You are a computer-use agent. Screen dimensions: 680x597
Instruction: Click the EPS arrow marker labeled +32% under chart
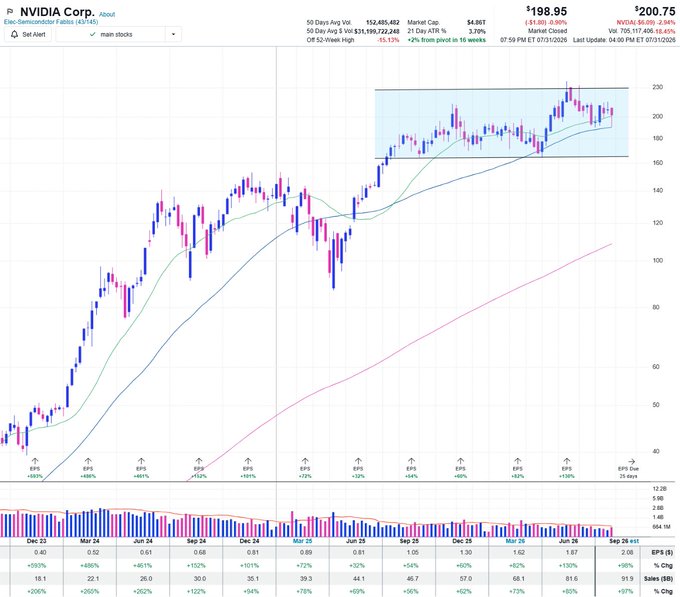[x=358, y=468]
